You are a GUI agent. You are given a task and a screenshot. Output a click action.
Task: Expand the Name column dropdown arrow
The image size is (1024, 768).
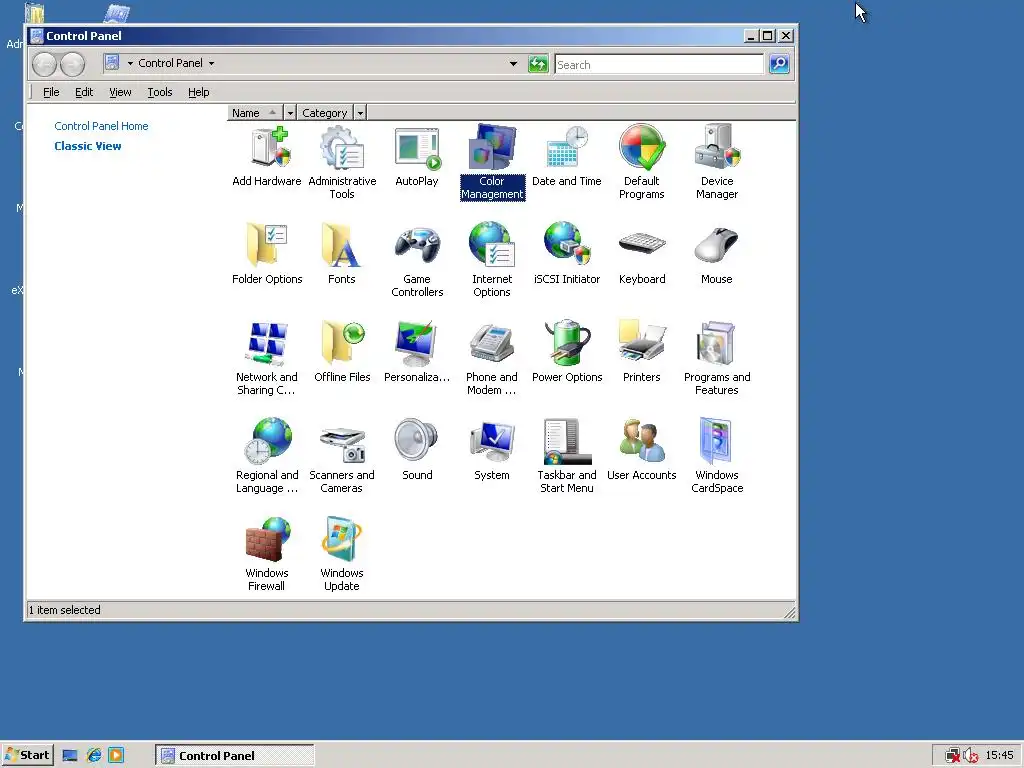point(290,113)
